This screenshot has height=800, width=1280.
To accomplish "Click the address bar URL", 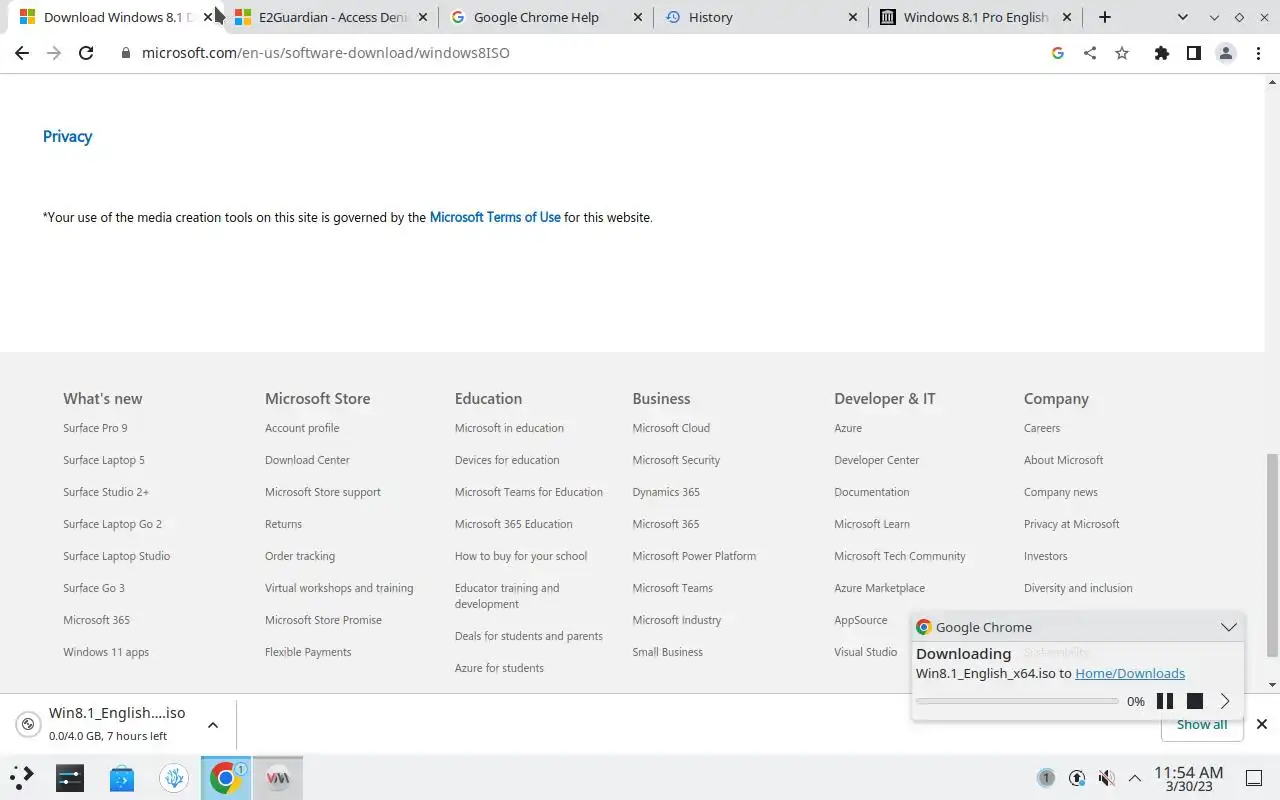I will tap(326, 53).
